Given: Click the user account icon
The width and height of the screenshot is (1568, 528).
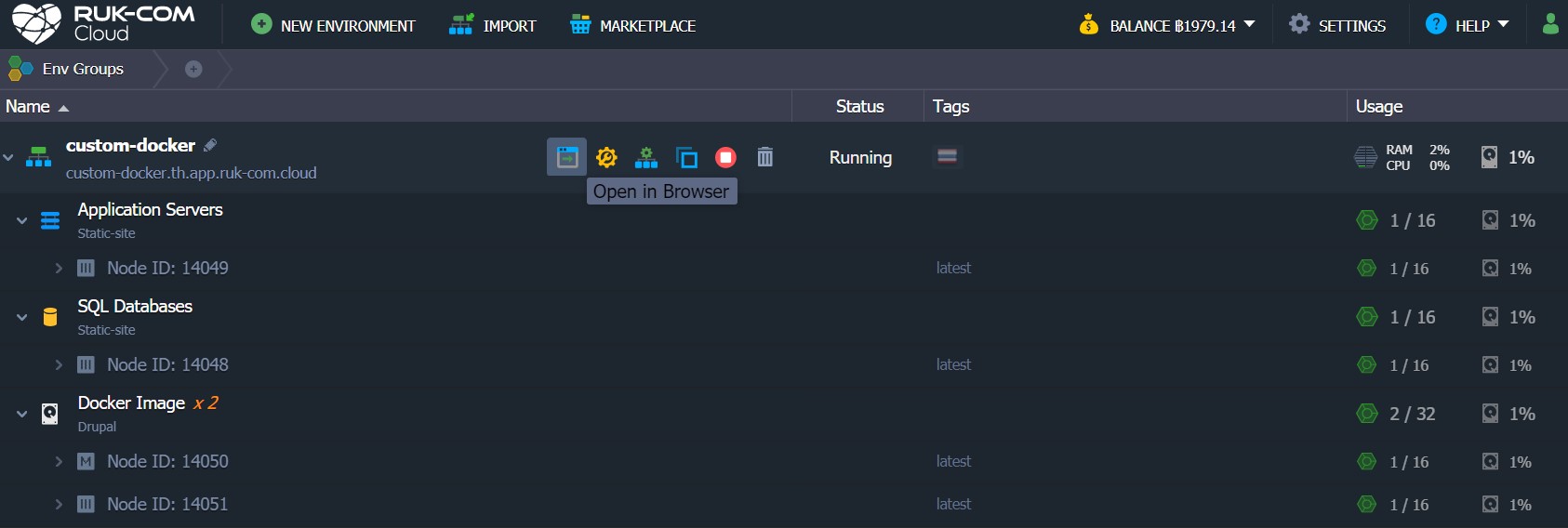Looking at the screenshot, I should [1550, 24].
